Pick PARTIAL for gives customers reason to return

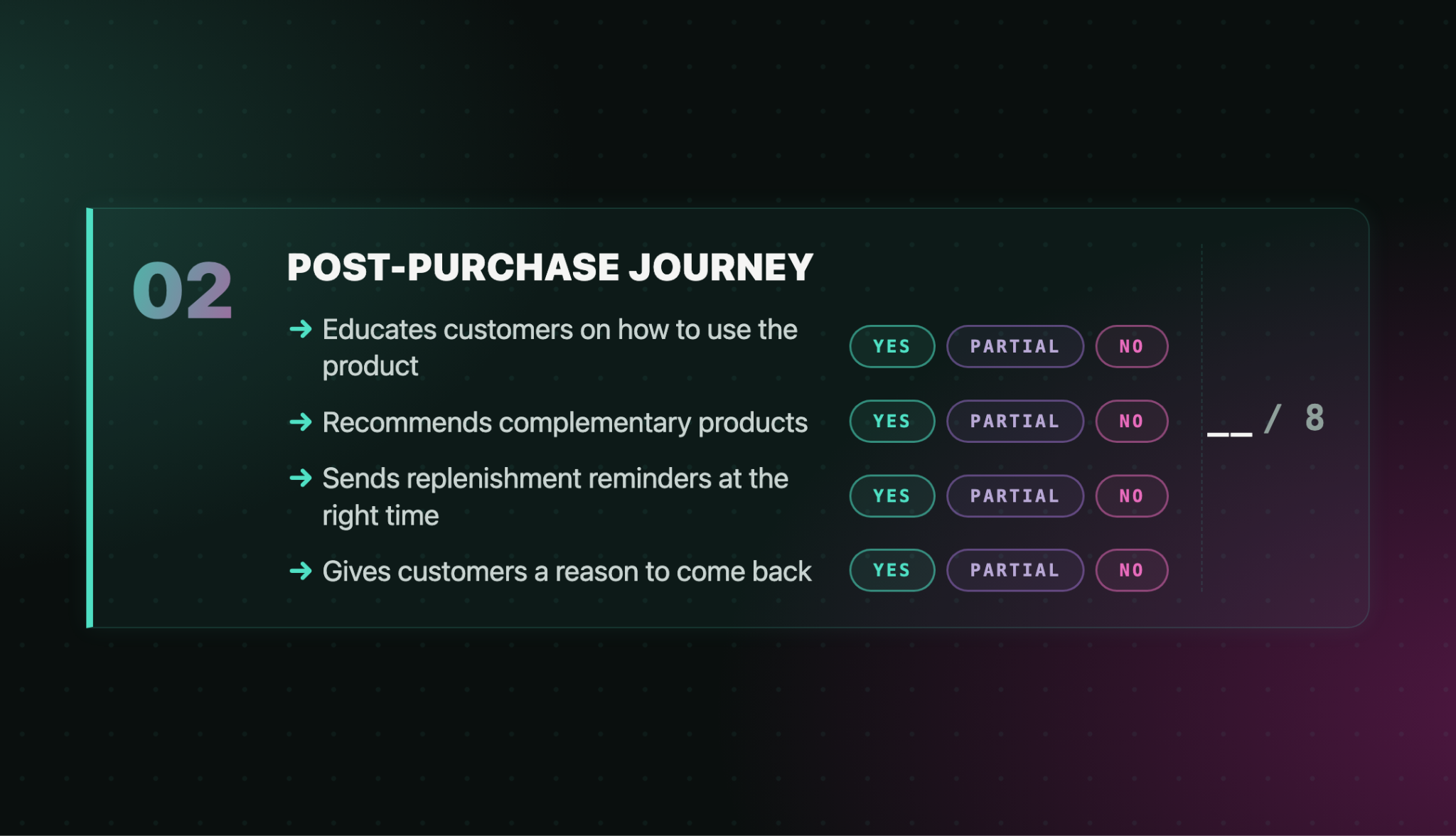(1015, 570)
